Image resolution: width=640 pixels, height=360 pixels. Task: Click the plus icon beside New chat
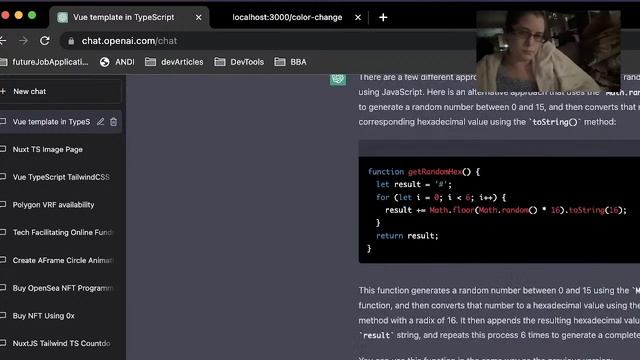(3, 91)
